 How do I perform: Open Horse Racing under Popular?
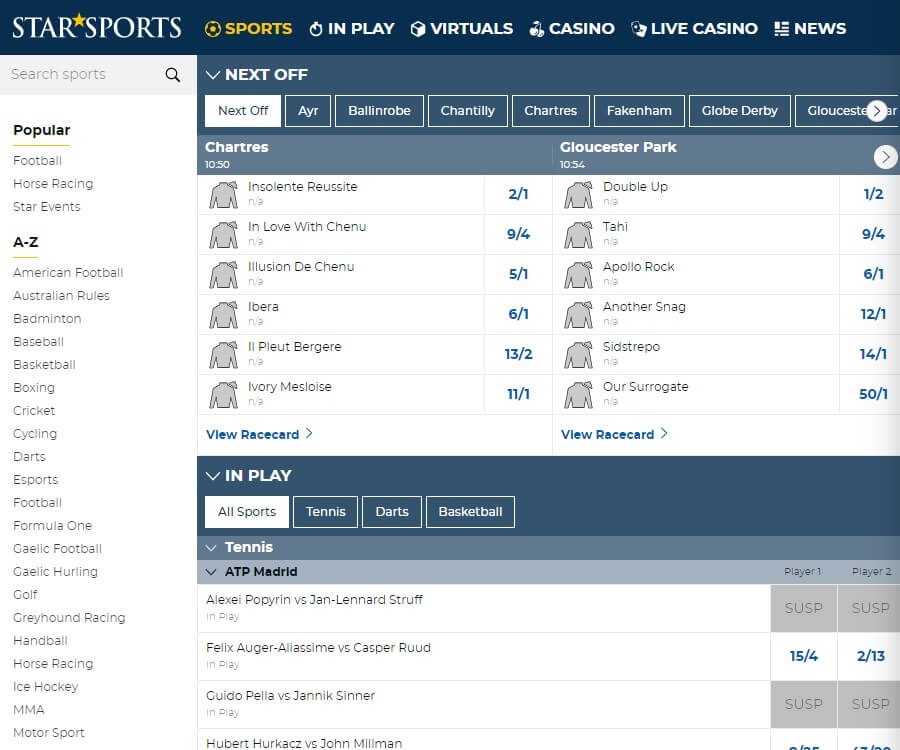[x=53, y=184]
